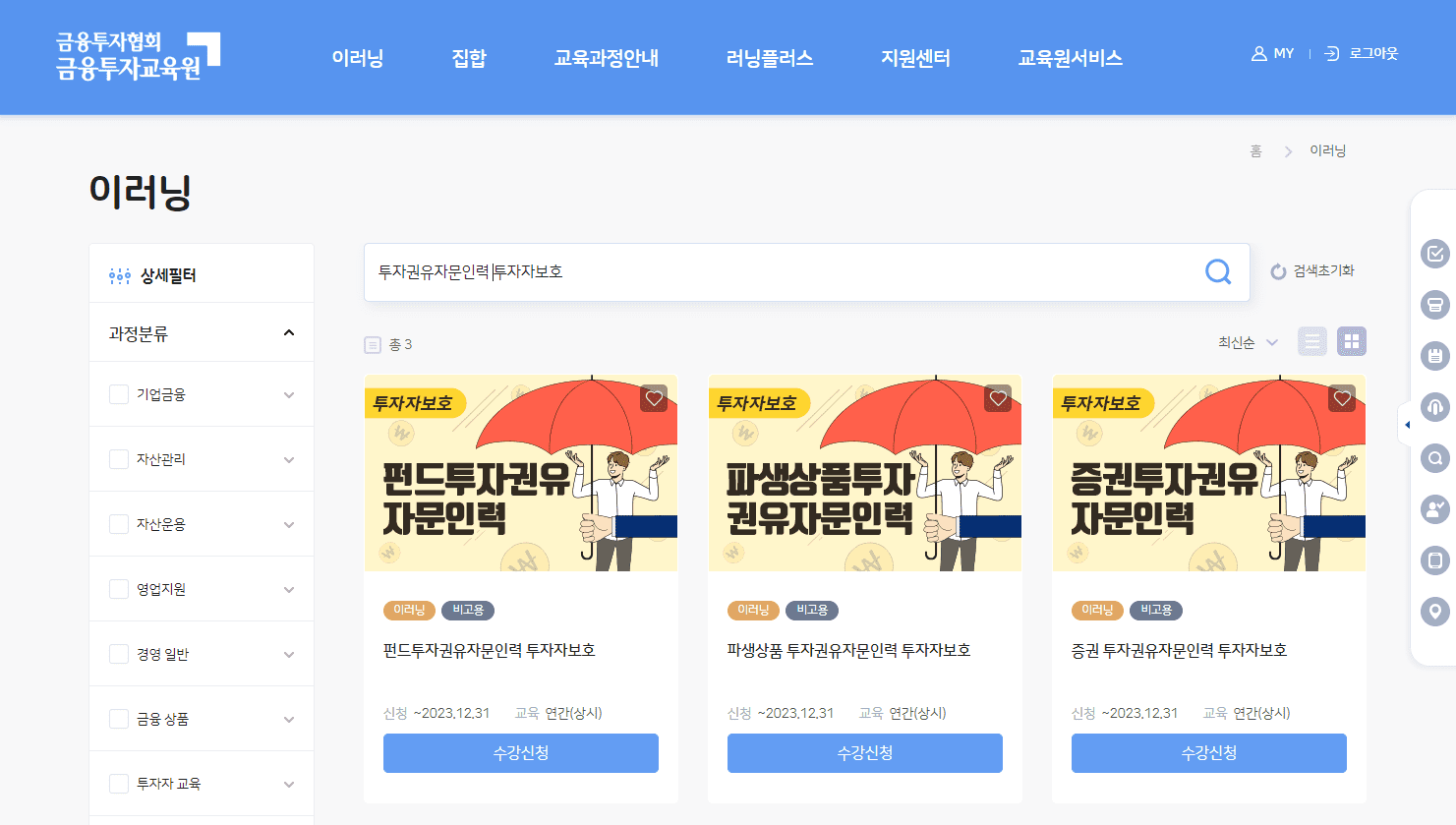Enable the 자산관리 filter checkbox
This screenshot has height=825, width=1456.
(x=119, y=459)
